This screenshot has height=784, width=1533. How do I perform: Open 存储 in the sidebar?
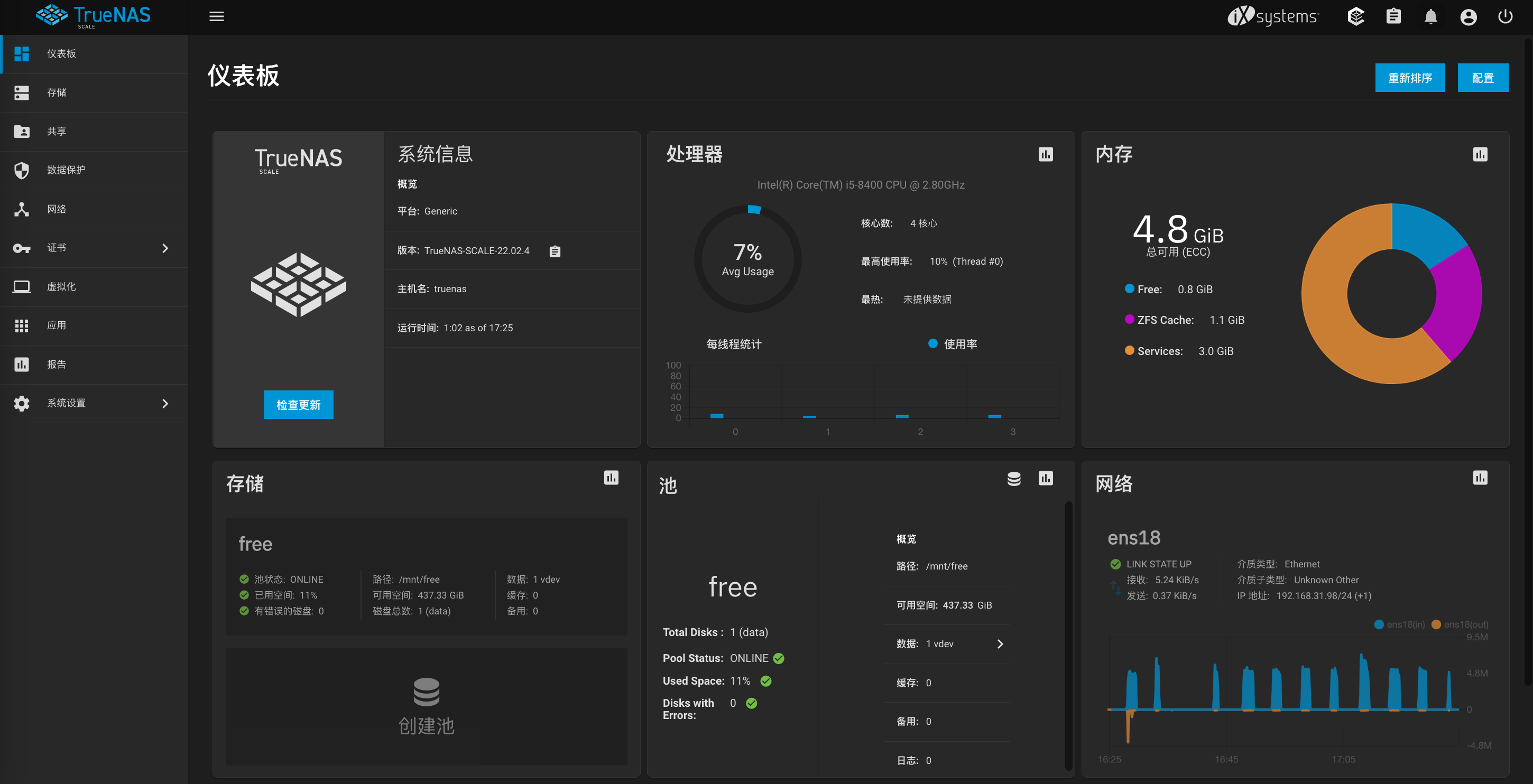[57, 93]
